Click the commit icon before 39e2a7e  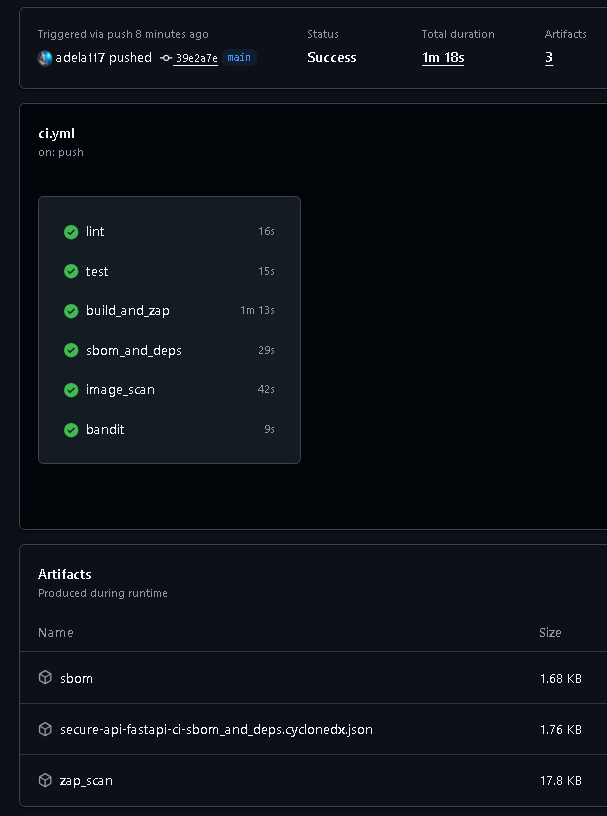click(166, 58)
